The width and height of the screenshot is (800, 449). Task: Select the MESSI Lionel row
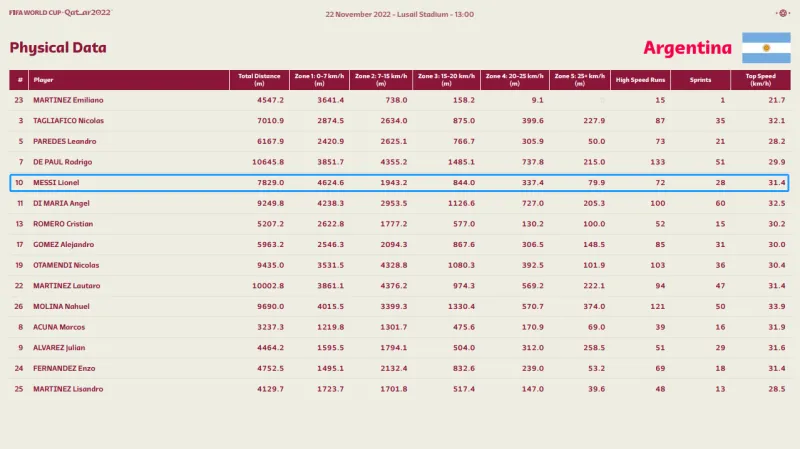pyautogui.click(x=400, y=183)
